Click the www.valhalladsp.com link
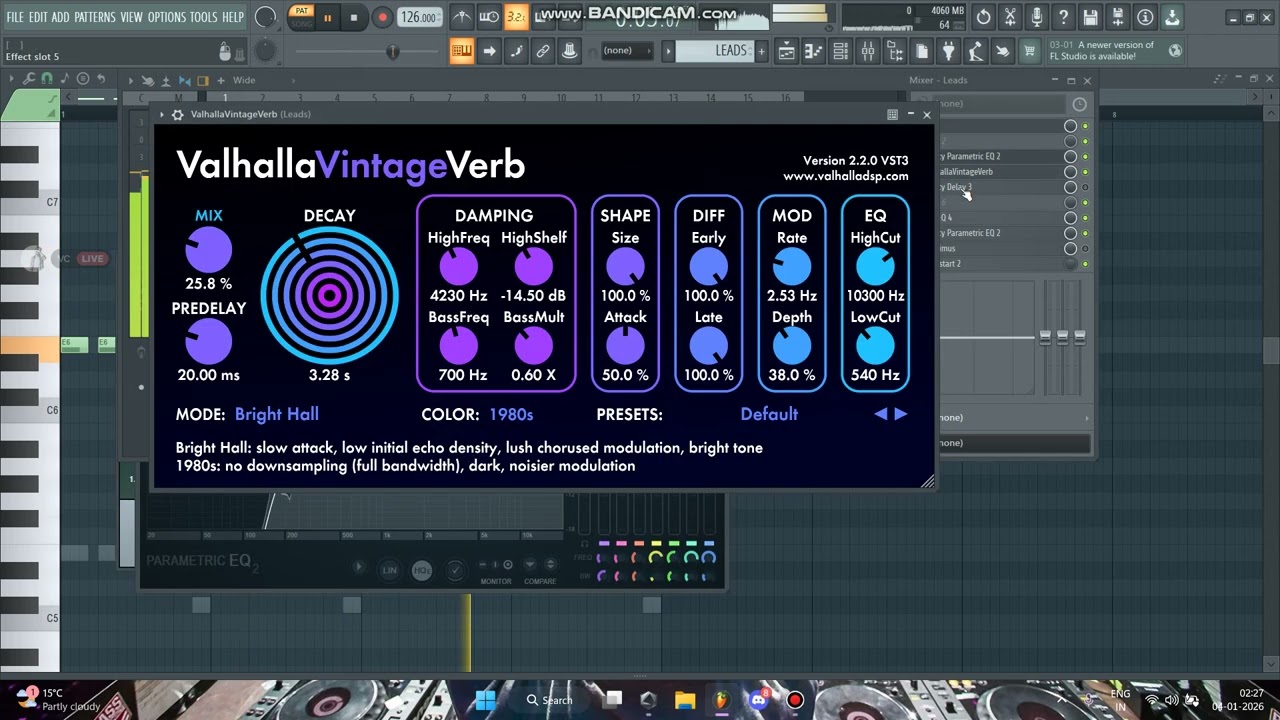Screen dimensions: 1280x720 pos(846,176)
